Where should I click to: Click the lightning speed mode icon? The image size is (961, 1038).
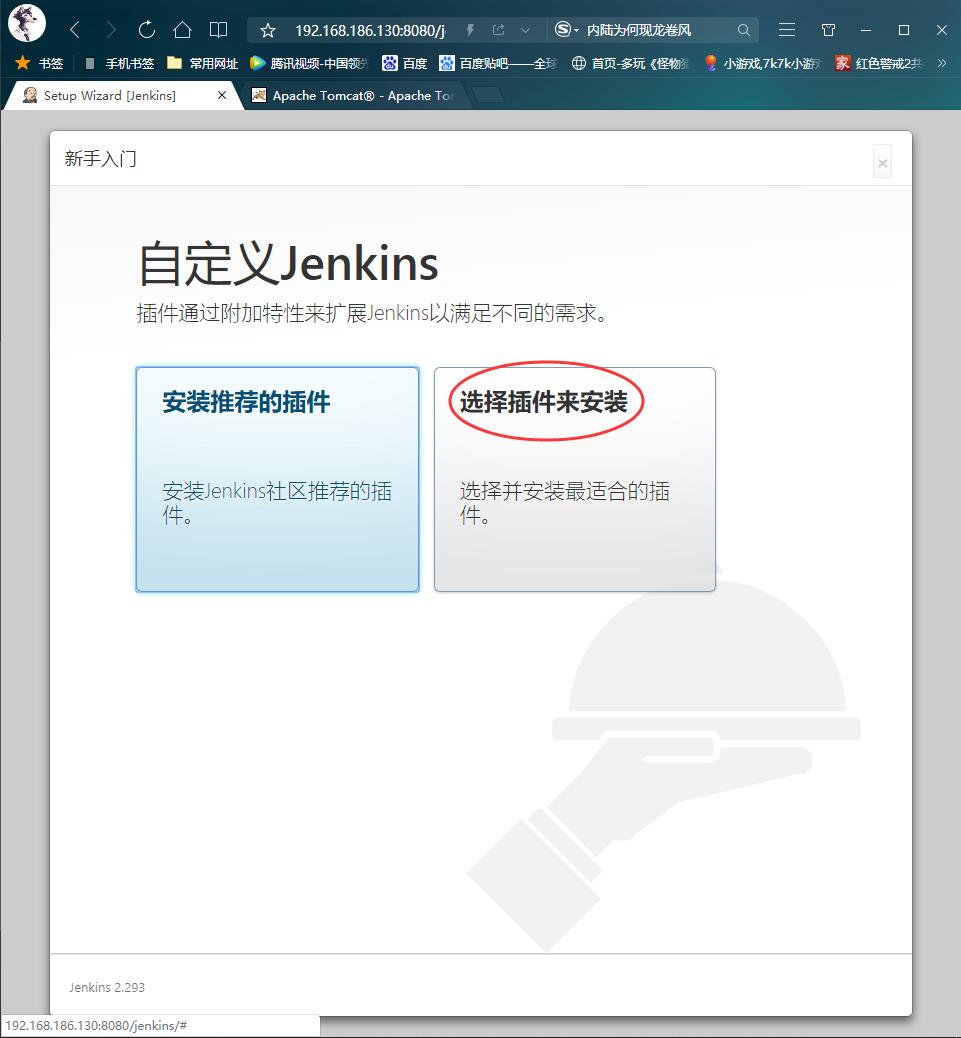pos(470,30)
